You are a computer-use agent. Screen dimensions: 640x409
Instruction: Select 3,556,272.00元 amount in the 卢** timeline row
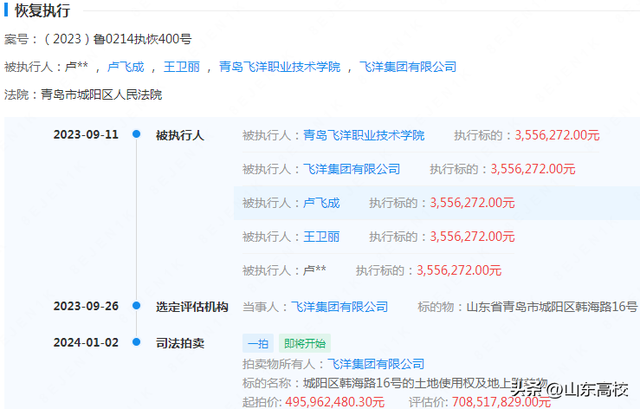coord(459,270)
